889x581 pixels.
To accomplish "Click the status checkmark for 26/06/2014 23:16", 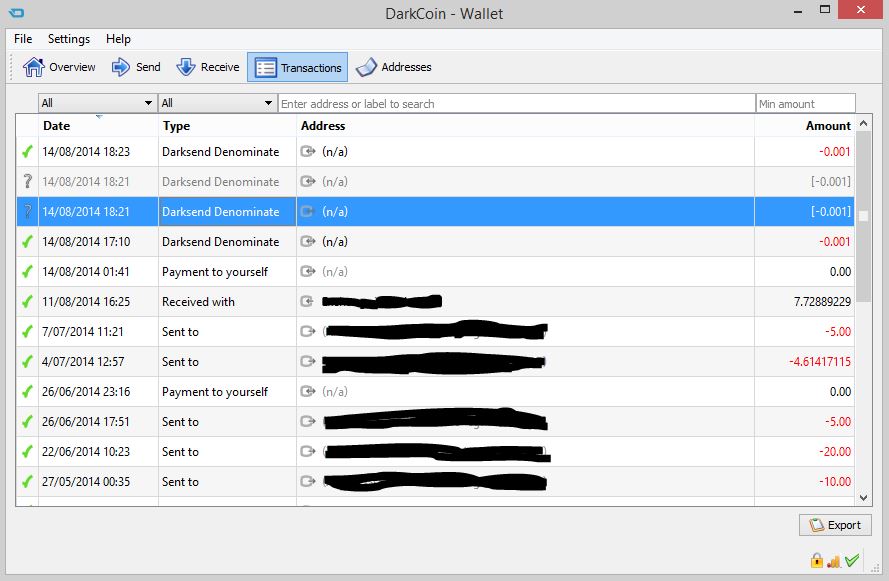I will pos(27,392).
